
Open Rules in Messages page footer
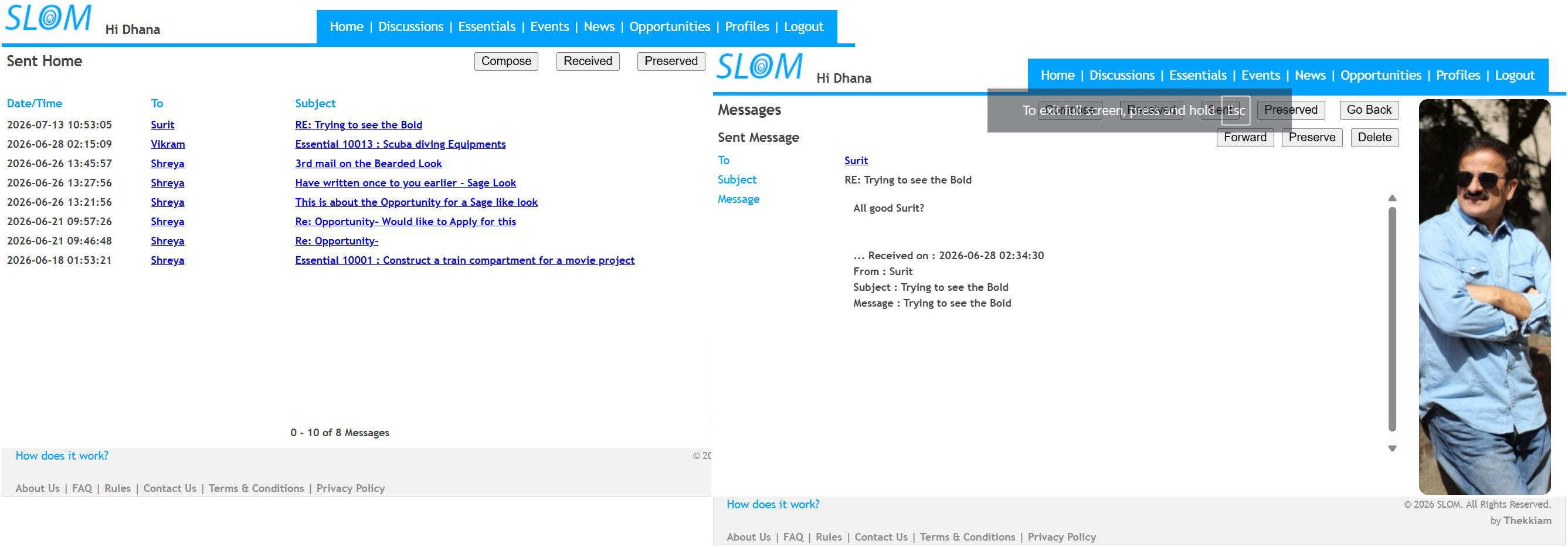(x=829, y=537)
